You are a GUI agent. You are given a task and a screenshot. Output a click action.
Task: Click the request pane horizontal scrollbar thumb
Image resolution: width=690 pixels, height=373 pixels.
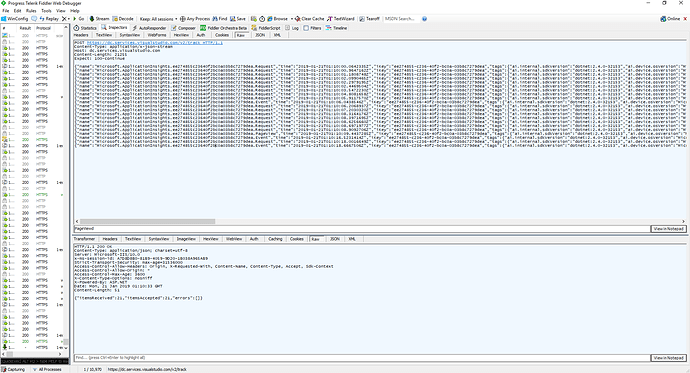pyautogui.click(x=147, y=221)
